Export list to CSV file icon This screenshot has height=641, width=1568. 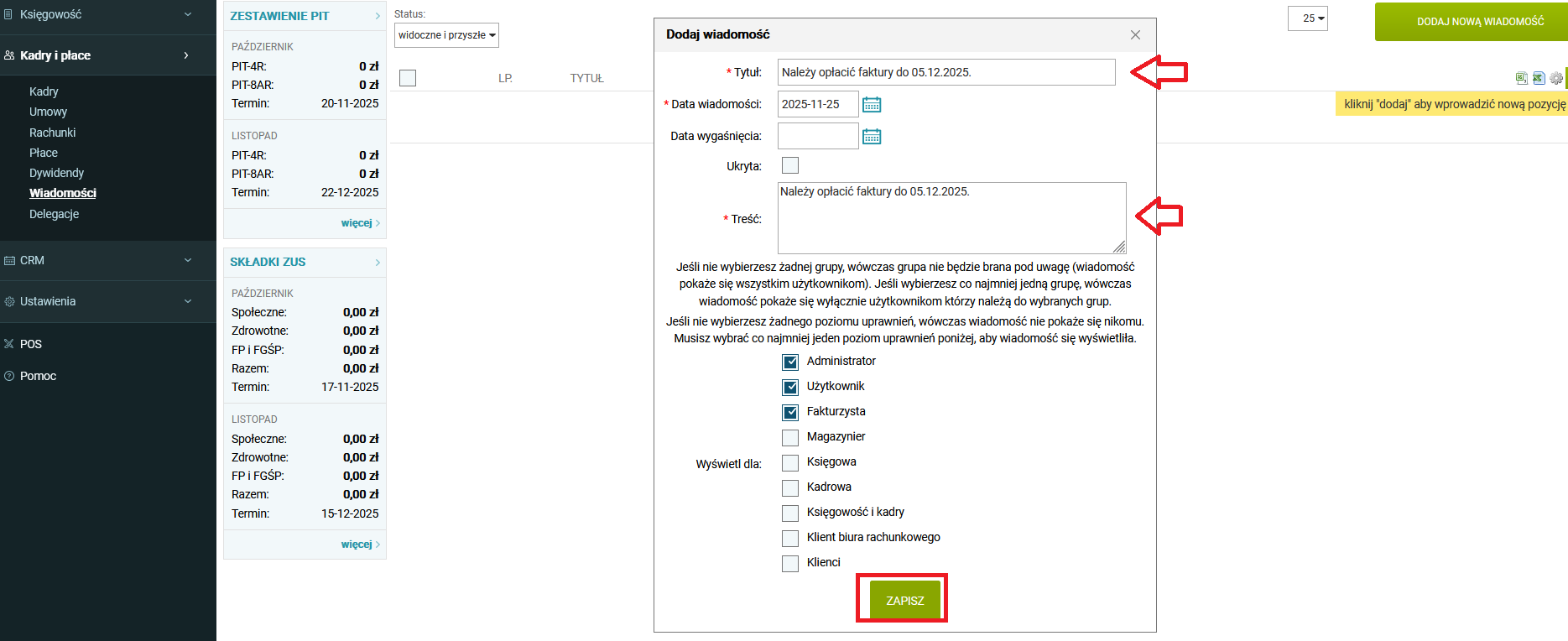pyautogui.click(x=1521, y=78)
